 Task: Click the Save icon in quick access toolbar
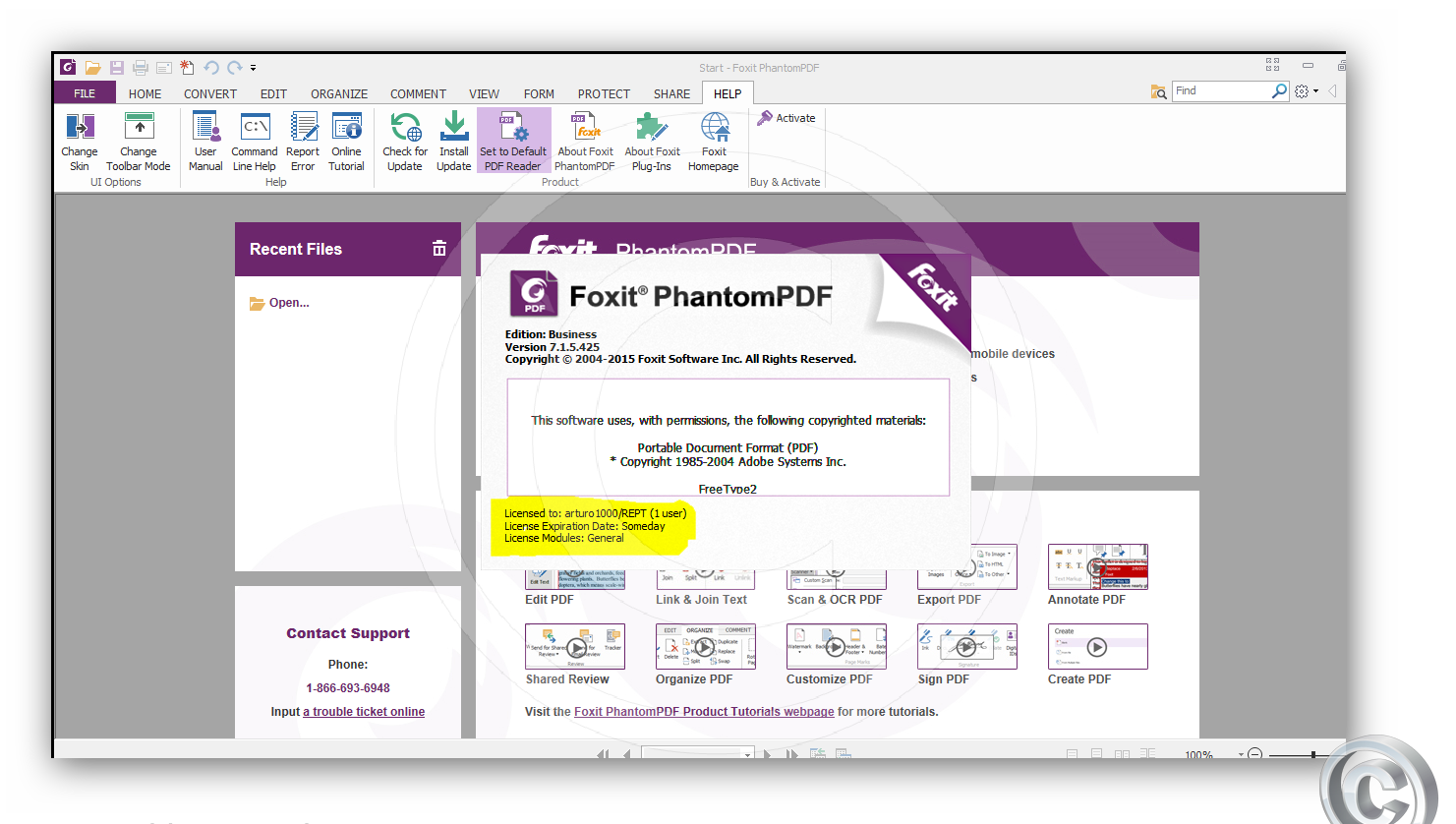117,68
